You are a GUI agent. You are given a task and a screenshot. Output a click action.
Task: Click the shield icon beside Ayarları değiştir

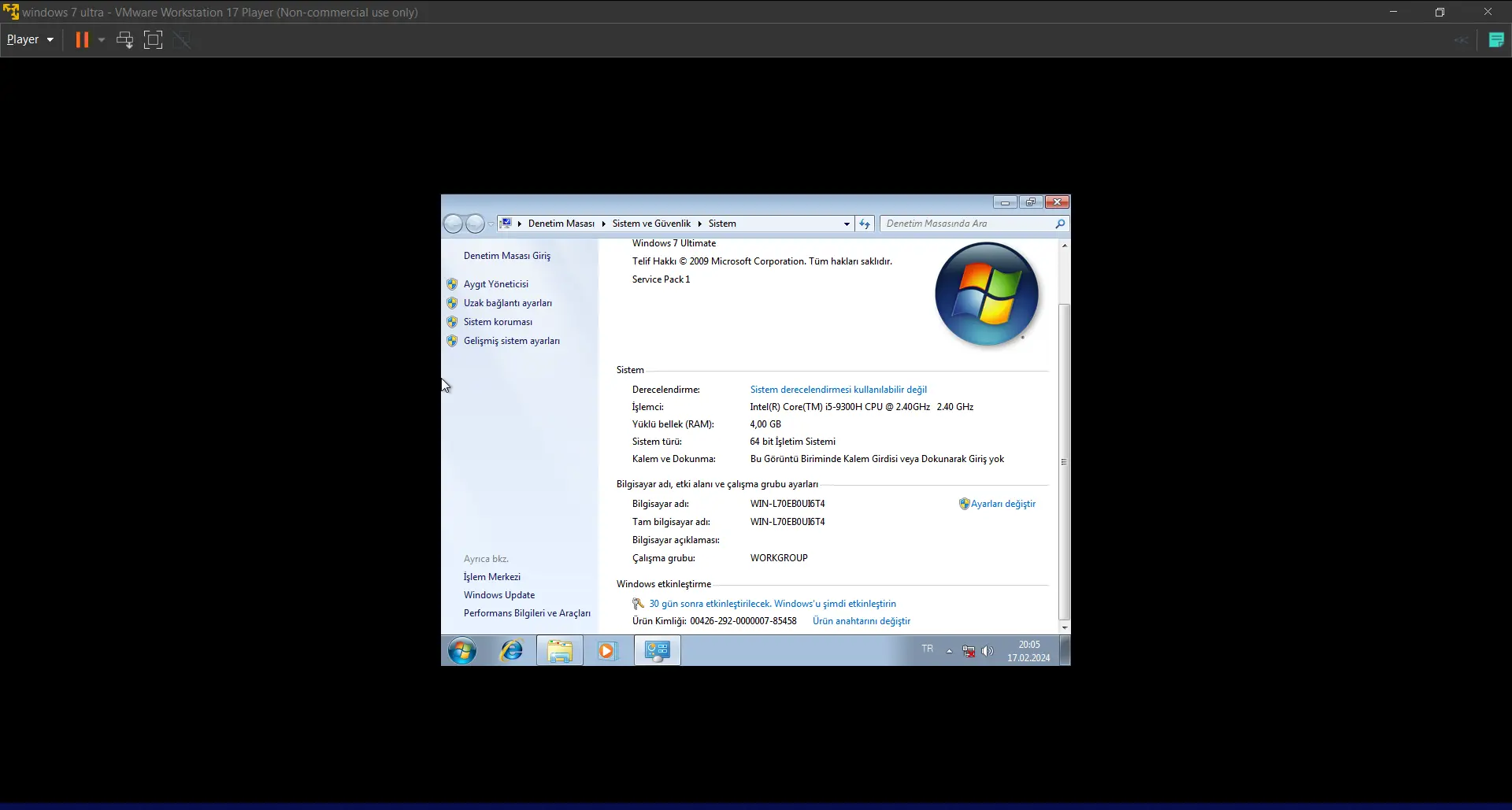coord(964,504)
